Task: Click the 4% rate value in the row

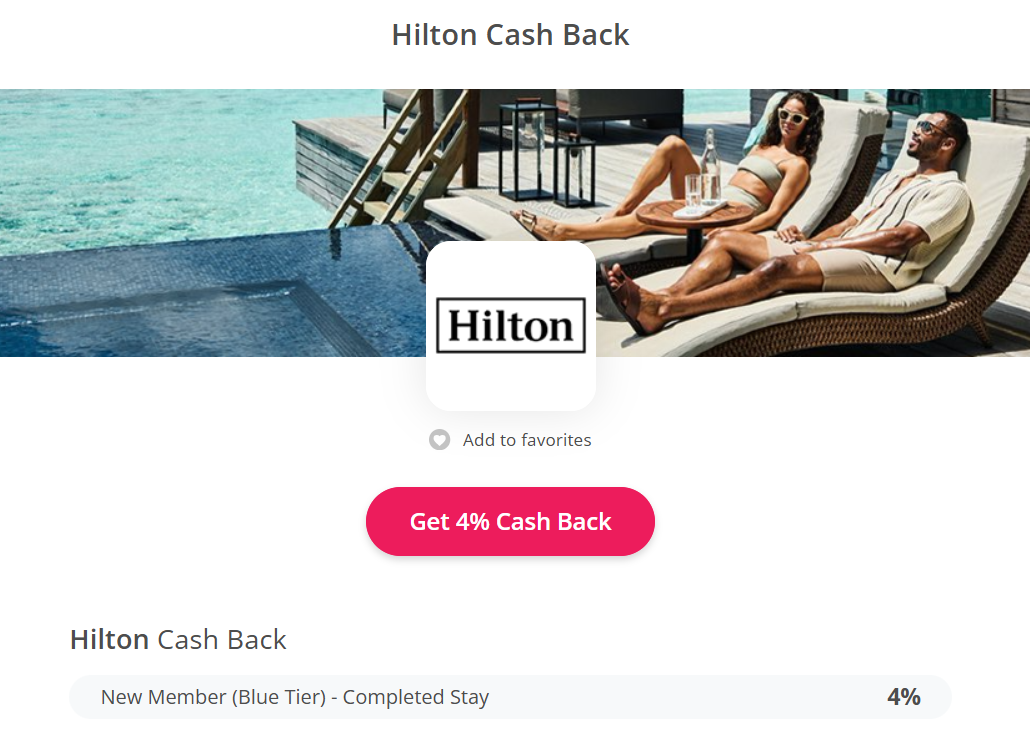Action: [x=904, y=697]
